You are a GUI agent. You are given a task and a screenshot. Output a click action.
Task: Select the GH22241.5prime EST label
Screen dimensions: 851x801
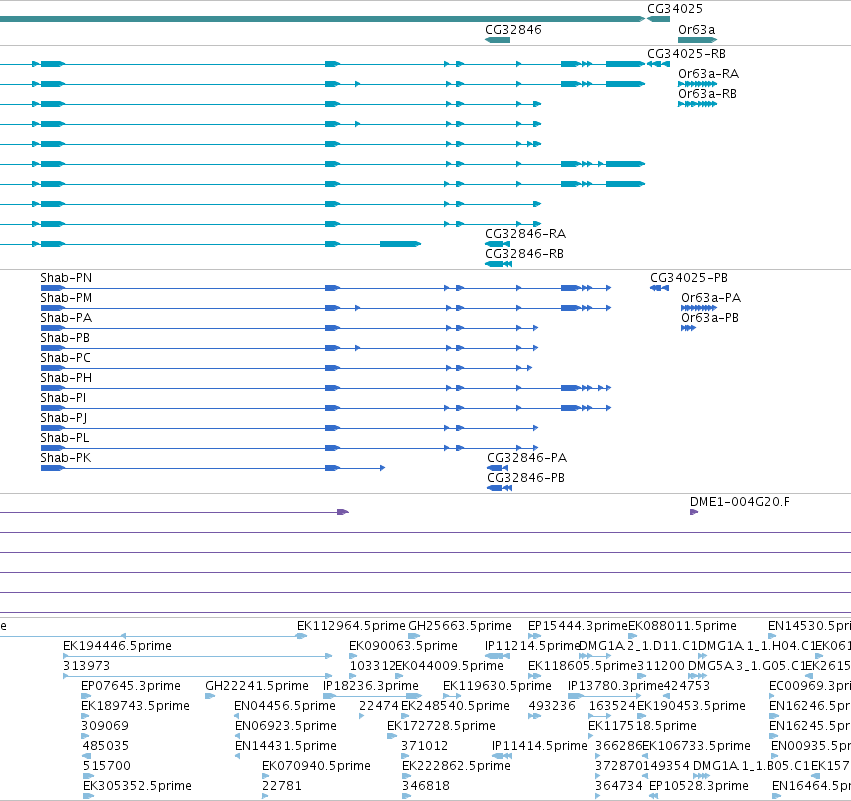coord(257,686)
